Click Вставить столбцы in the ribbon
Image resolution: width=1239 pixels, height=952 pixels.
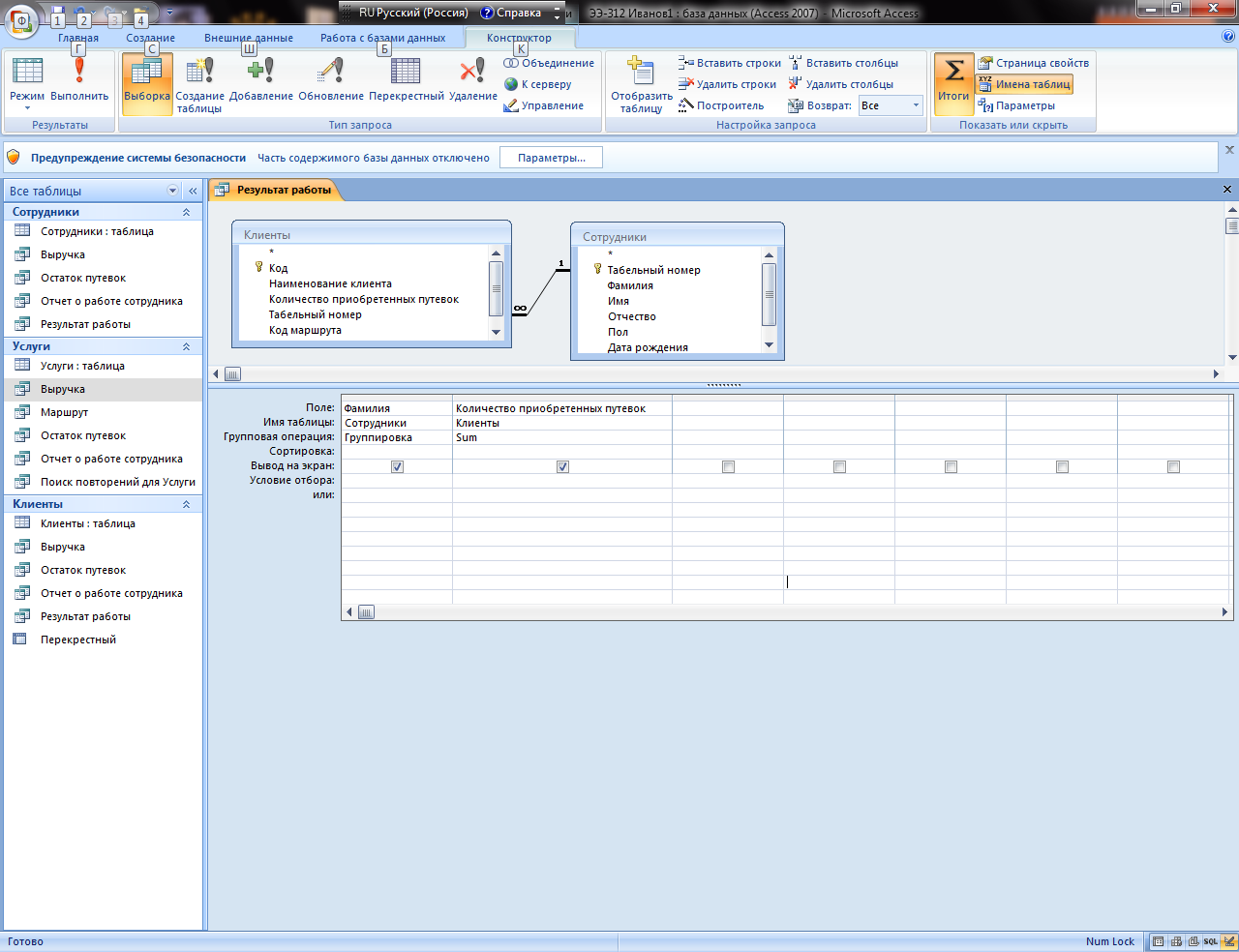[x=843, y=63]
